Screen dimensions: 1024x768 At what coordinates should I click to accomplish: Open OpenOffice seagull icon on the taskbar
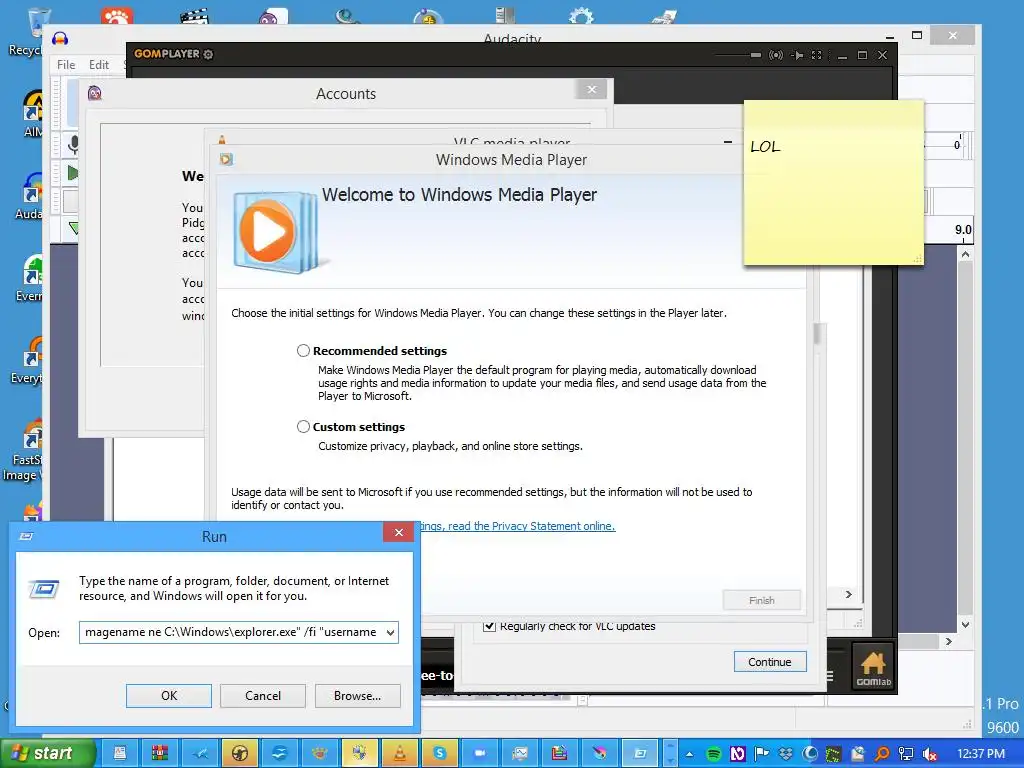pyautogui.click(x=280, y=754)
